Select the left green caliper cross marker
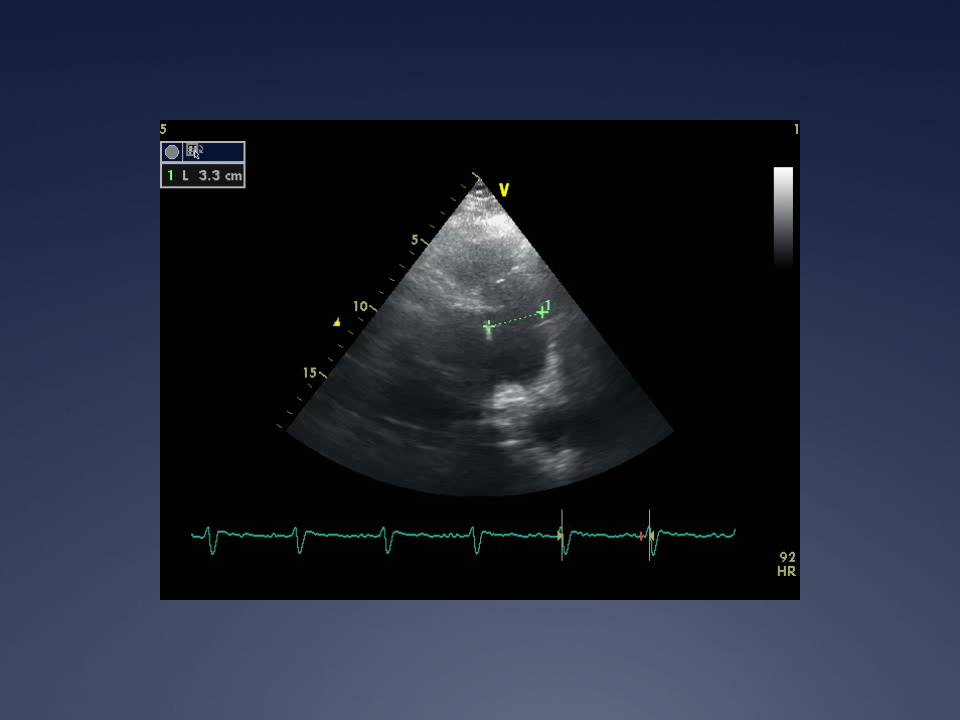The height and width of the screenshot is (720, 960). pyautogui.click(x=489, y=326)
